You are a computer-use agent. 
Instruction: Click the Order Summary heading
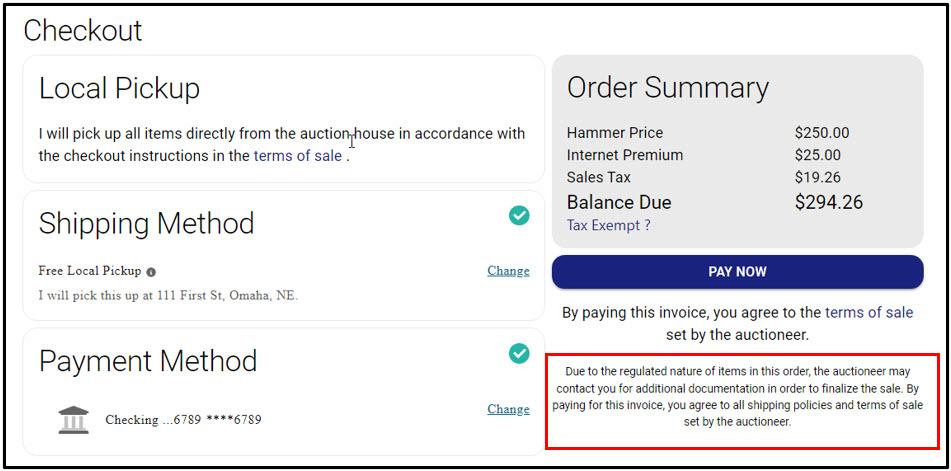pyautogui.click(x=668, y=88)
